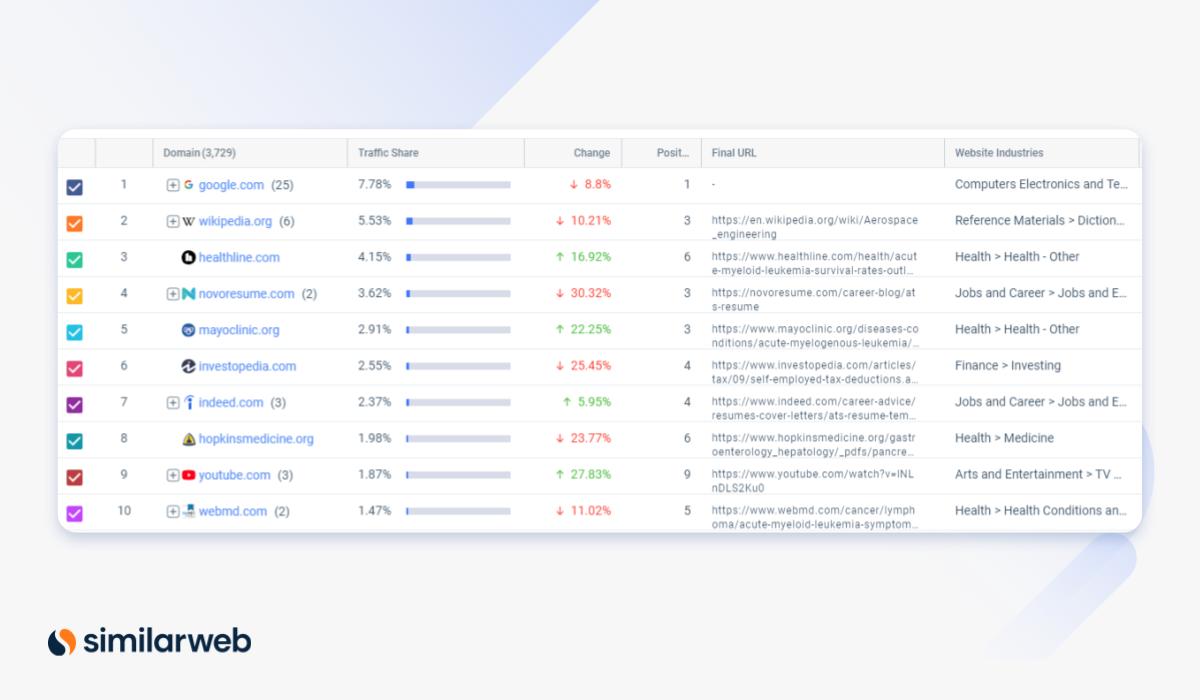Click the YouTube favicon in row 9

[188, 475]
